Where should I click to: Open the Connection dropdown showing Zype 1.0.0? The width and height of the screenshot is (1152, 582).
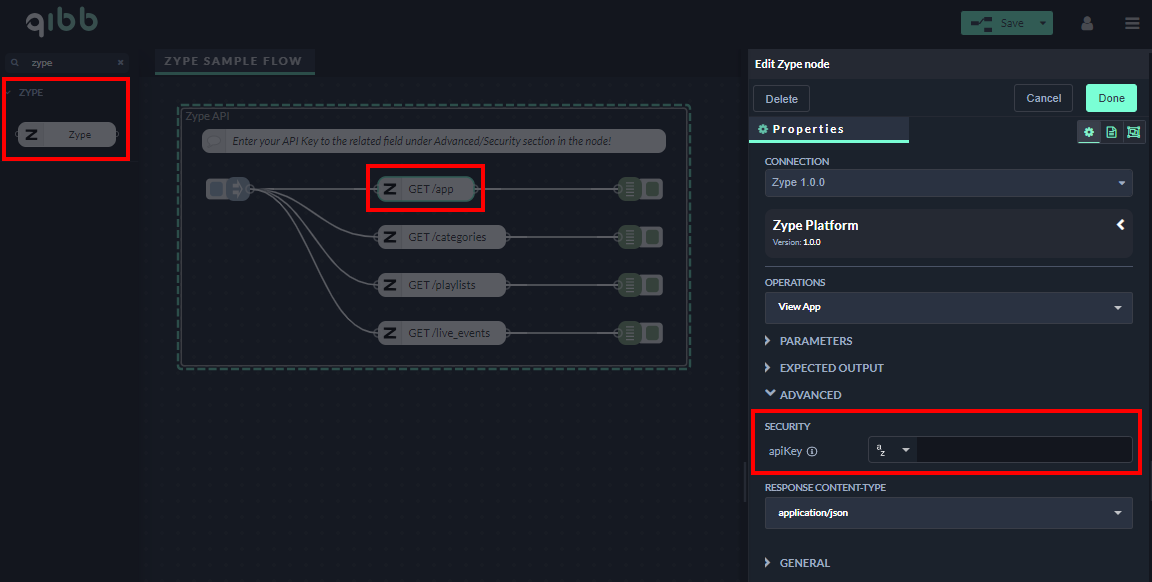pyautogui.click(x=948, y=183)
